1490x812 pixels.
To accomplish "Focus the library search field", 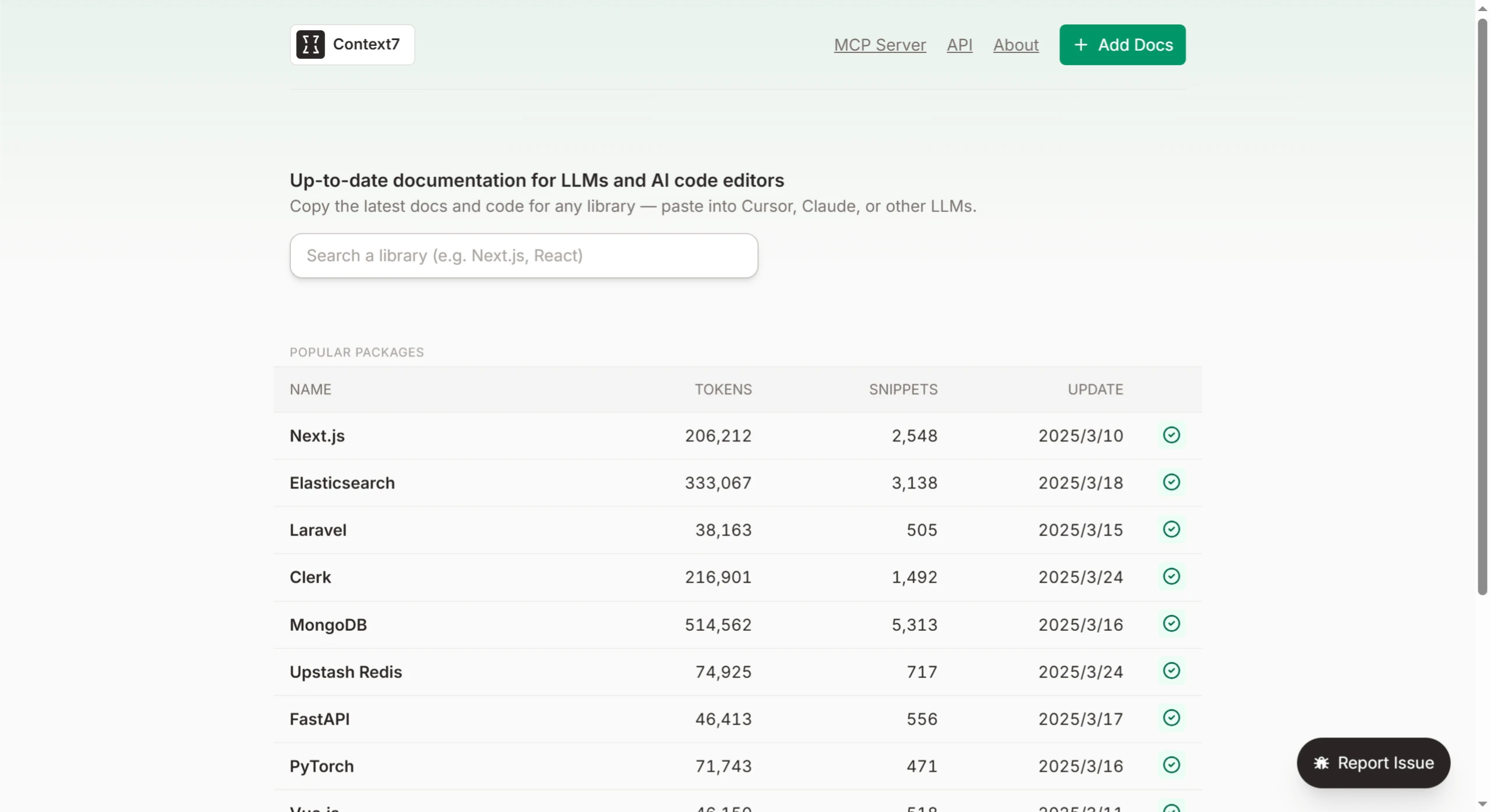I will pos(524,256).
